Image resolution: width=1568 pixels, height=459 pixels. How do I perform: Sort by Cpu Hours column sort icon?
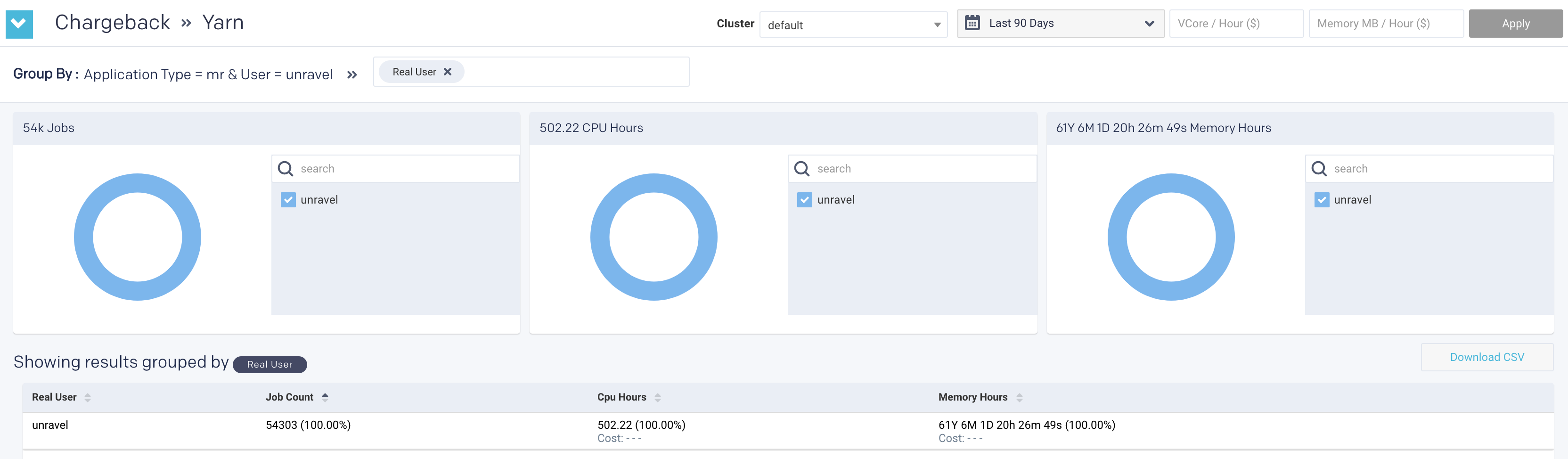click(x=657, y=398)
